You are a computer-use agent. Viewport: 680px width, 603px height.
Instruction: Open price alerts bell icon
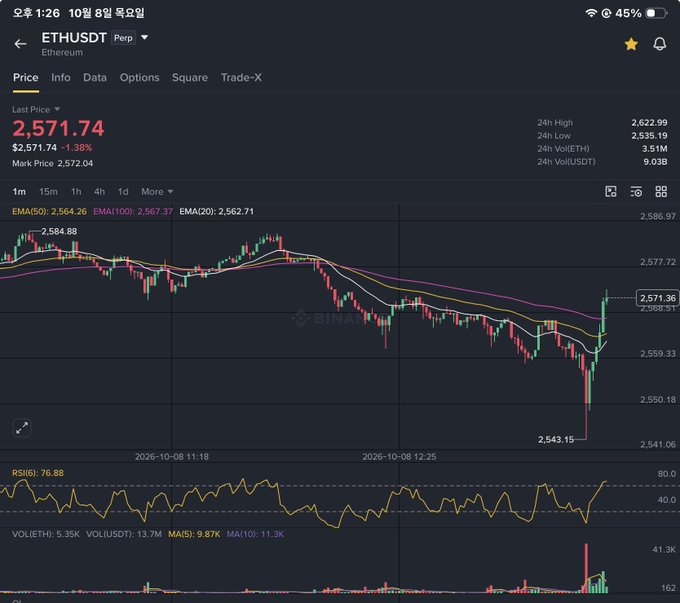pyautogui.click(x=660, y=43)
